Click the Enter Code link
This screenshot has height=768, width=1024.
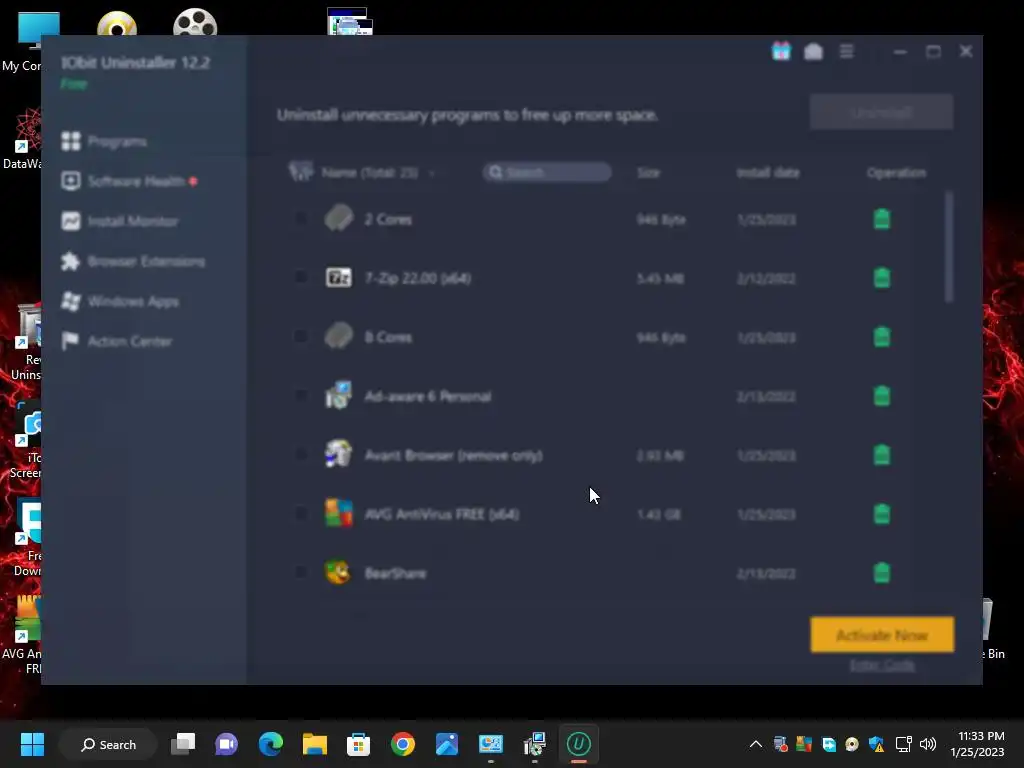[882, 665]
